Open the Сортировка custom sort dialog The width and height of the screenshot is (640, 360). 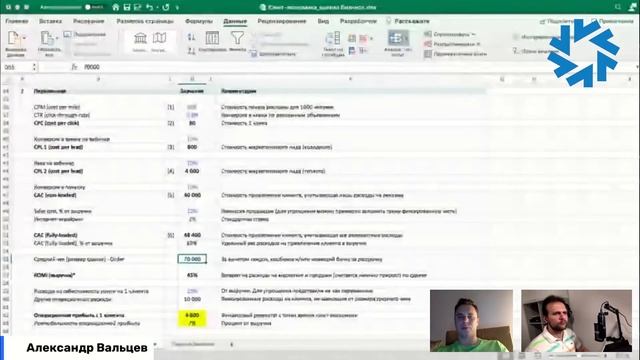tap(212, 41)
